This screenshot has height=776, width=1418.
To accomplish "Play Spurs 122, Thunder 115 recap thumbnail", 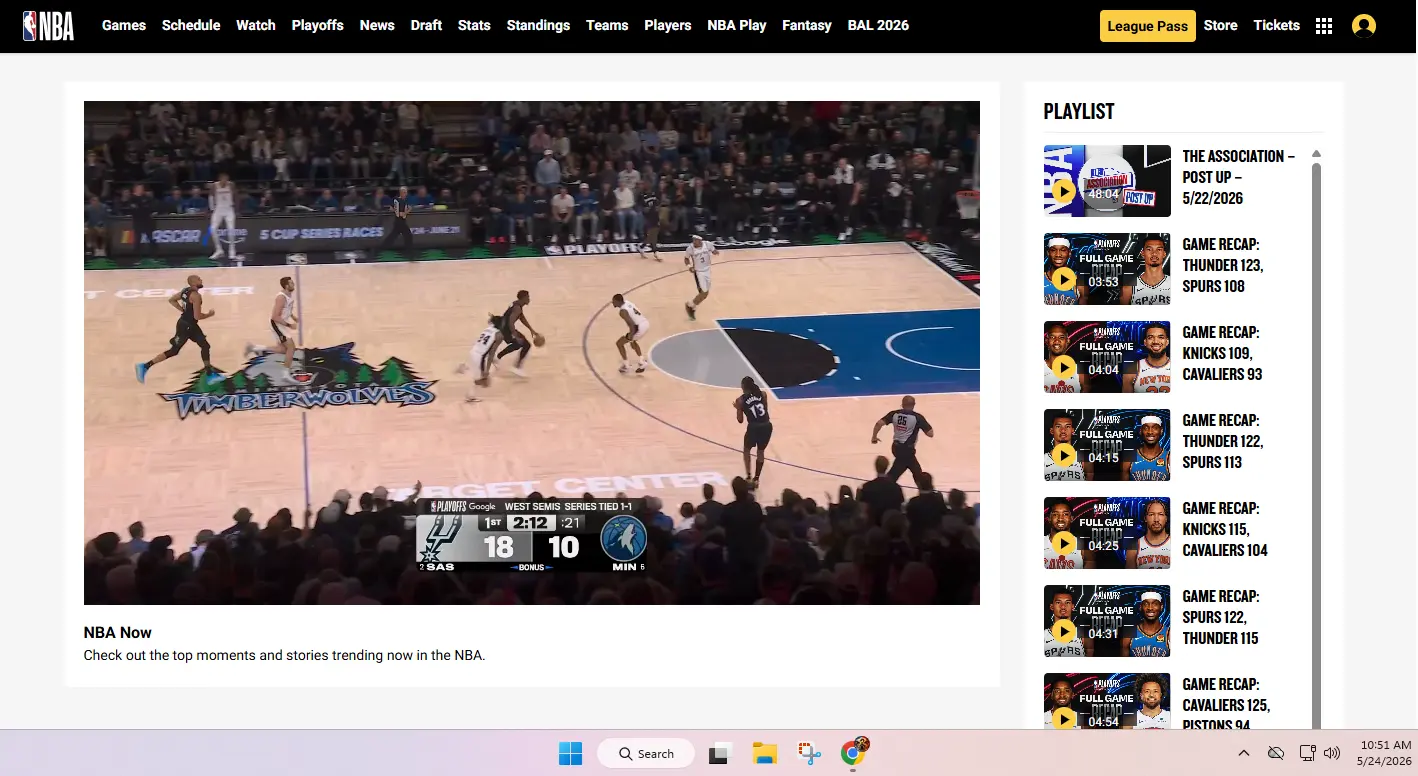I will [x=1107, y=621].
